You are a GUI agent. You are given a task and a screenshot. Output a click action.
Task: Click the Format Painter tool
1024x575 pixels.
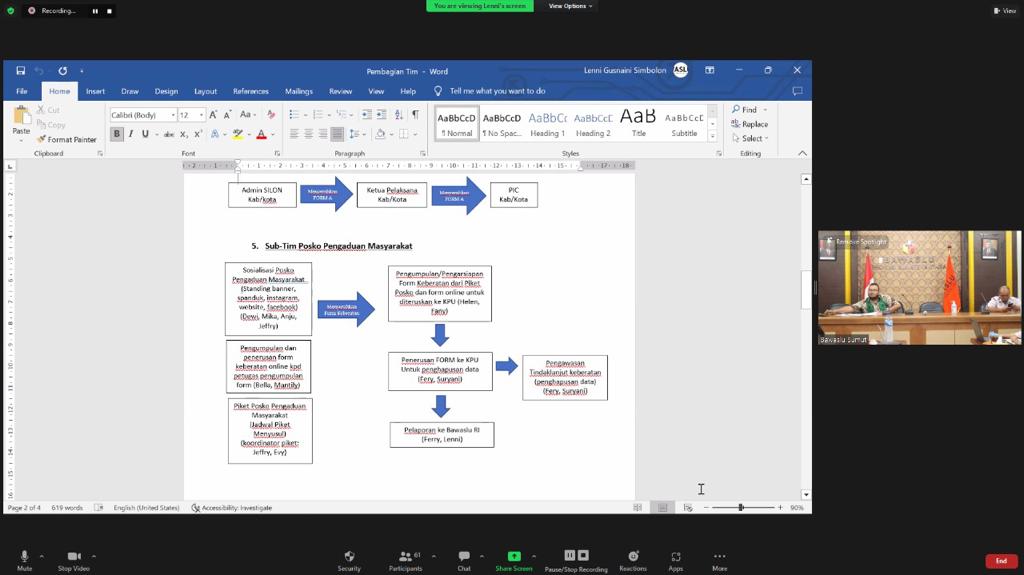click(x=67, y=139)
